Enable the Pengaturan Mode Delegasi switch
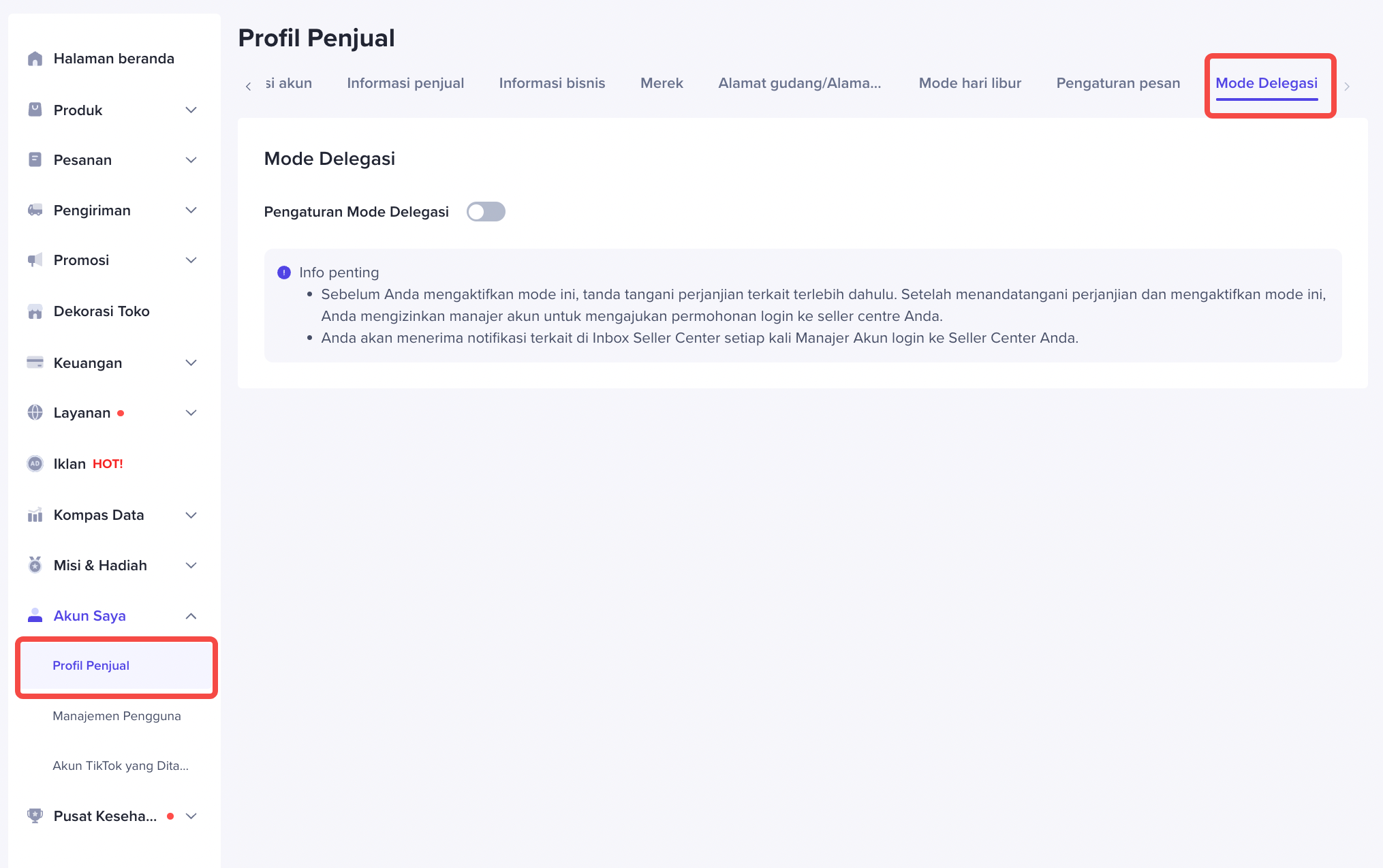The width and height of the screenshot is (1383, 868). point(486,212)
